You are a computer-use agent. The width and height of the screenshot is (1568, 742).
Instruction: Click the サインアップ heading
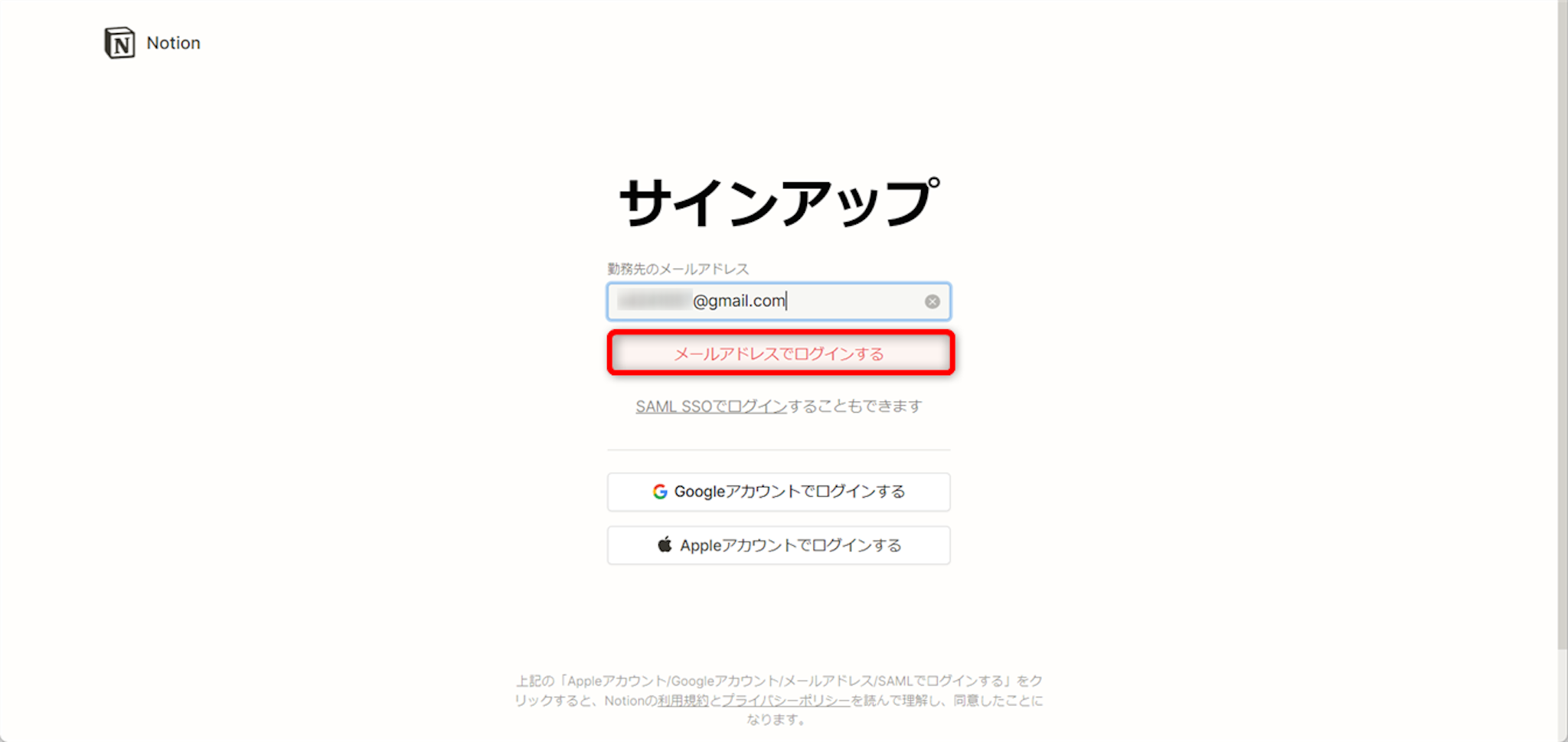[779, 204]
